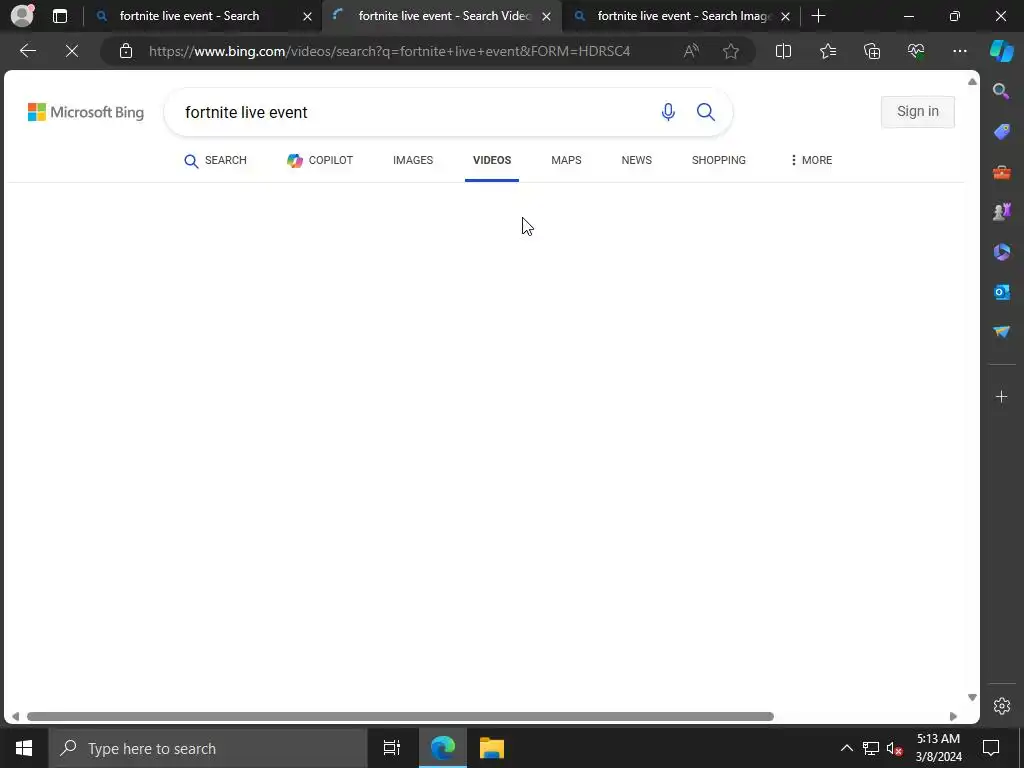The image size is (1024, 768).
Task: Show hidden system tray icons
Action: pos(846,748)
